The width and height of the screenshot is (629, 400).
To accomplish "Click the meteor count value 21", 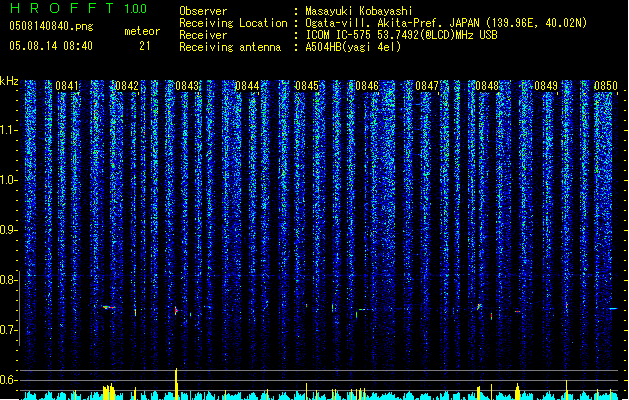I will click(x=145, y=46).
